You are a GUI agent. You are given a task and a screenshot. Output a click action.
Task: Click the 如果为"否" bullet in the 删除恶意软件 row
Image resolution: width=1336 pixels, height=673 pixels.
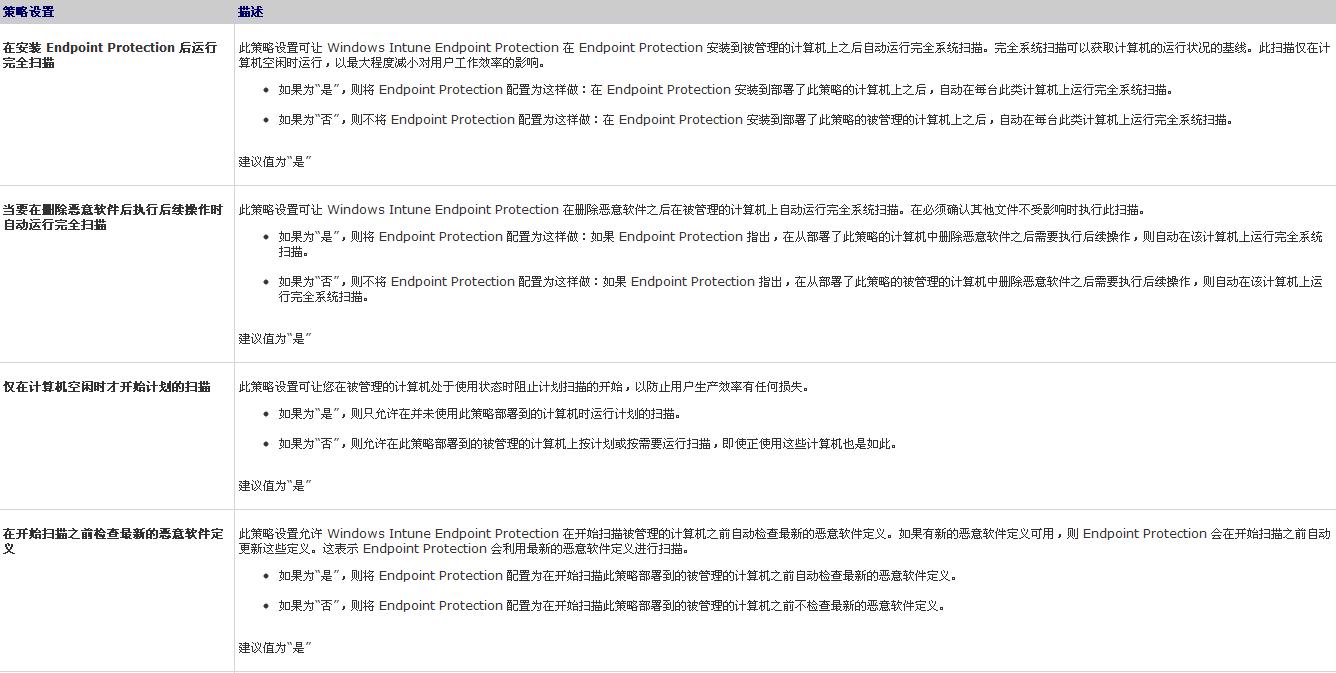(800, 289)
